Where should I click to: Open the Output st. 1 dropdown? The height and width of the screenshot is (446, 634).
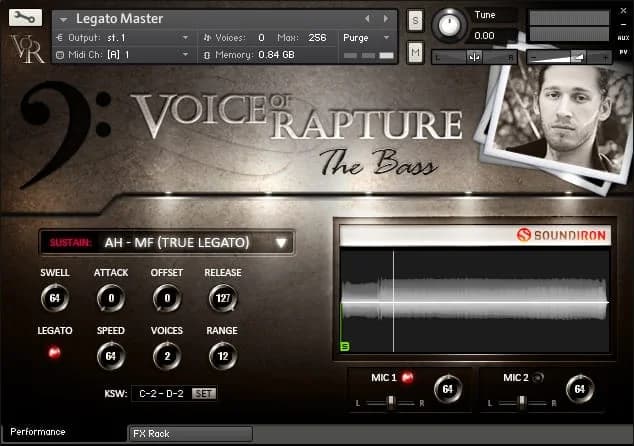pyautogui.click(x=185, y=38)
